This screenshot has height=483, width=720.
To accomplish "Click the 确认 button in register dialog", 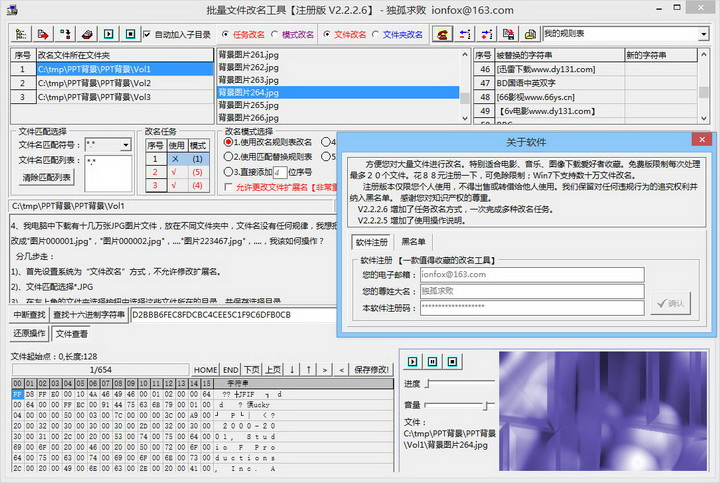I will [670, 303].
